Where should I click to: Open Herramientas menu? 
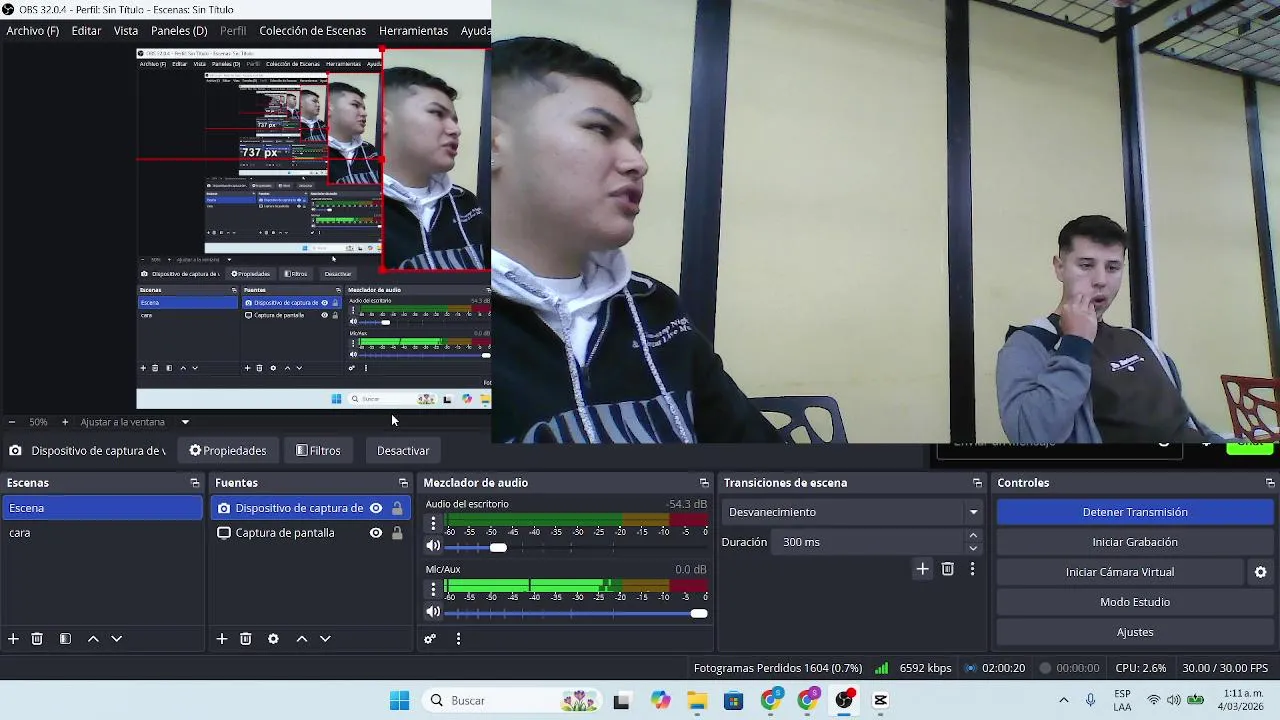[x=413, y=31]
